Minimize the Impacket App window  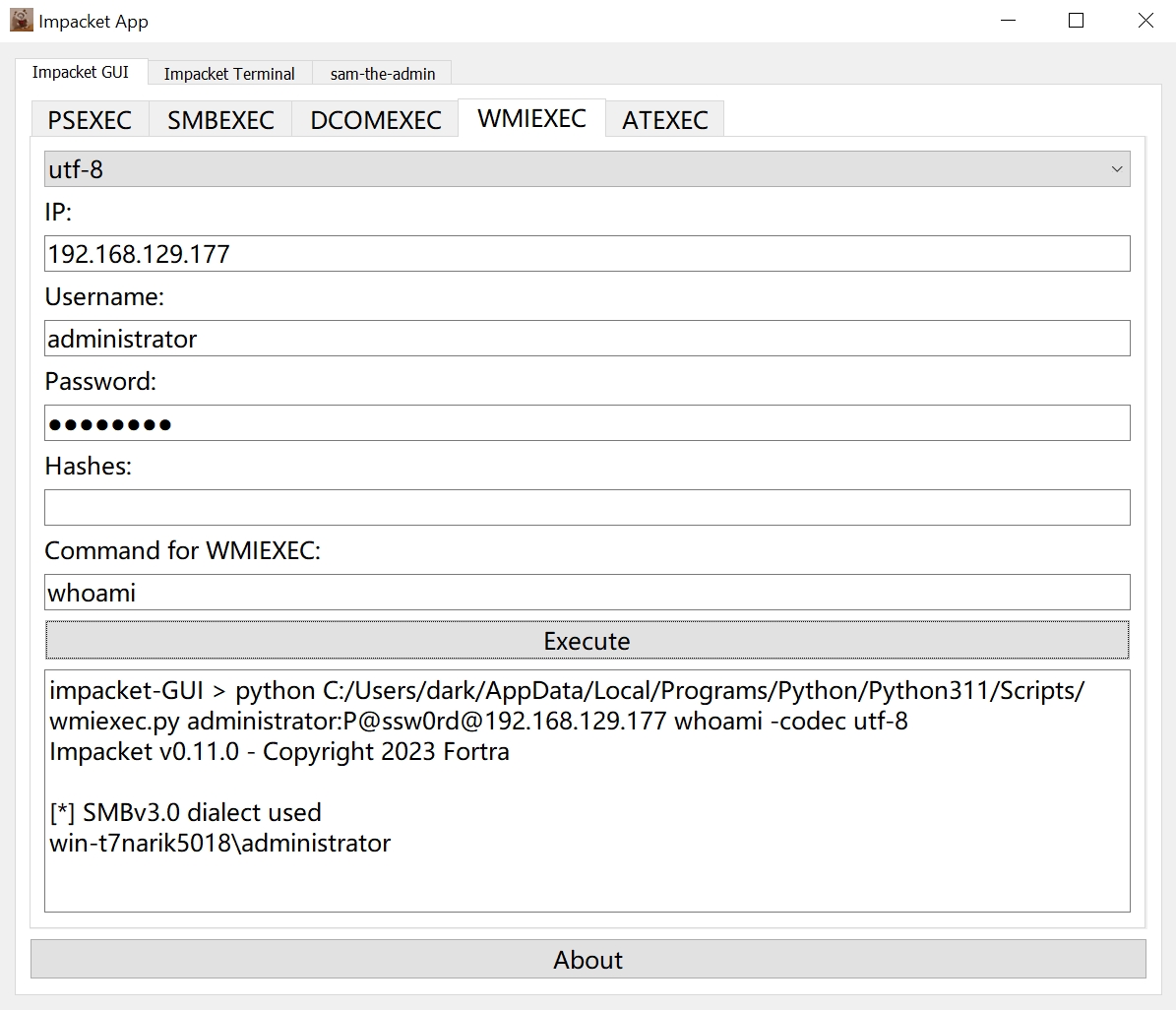1008,21
